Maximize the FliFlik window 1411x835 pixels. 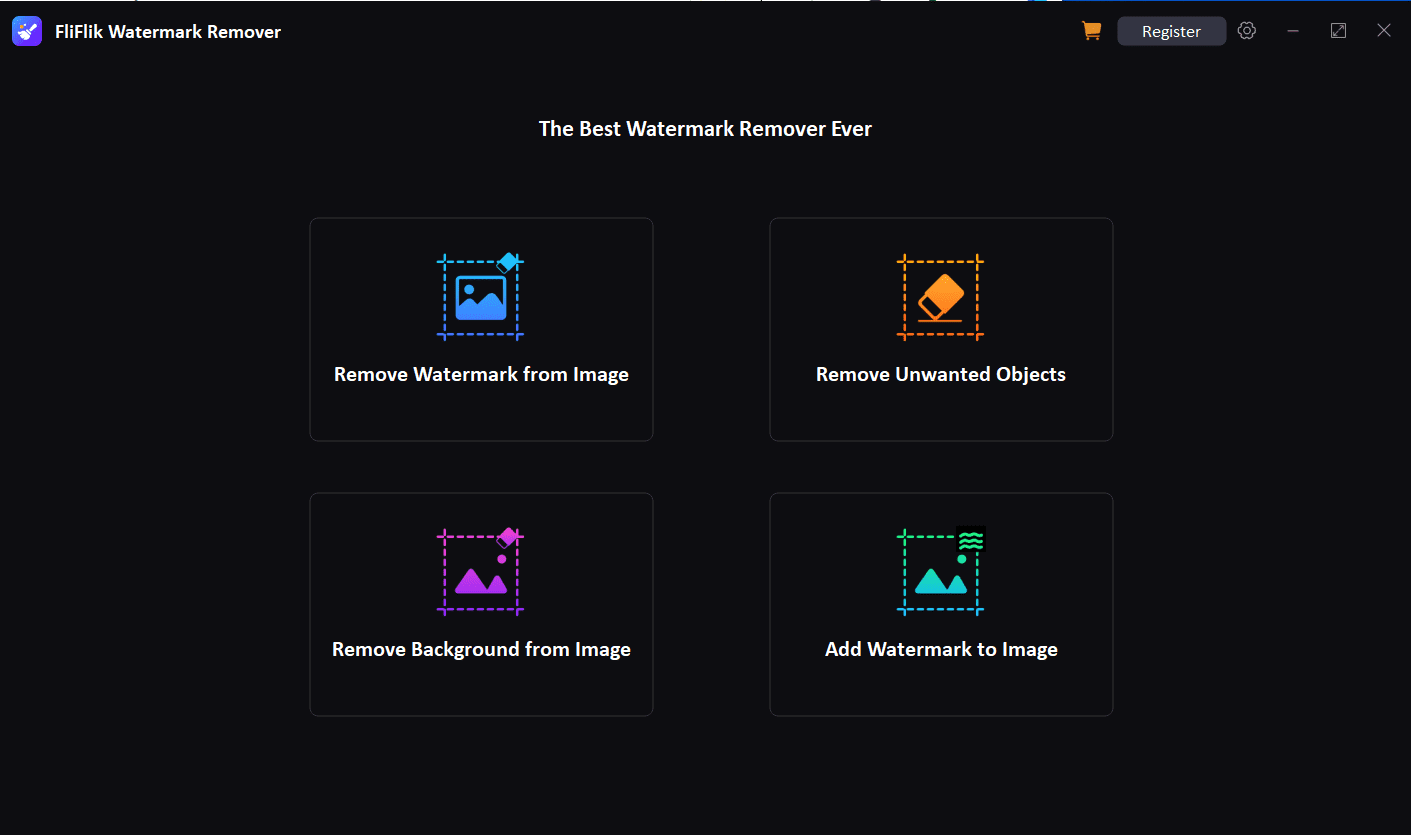[x=1338, y=31]
